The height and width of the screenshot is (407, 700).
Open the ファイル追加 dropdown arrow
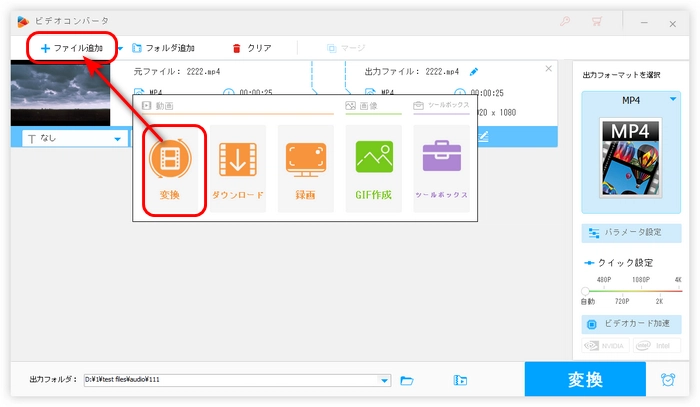(x=120, y=48)
